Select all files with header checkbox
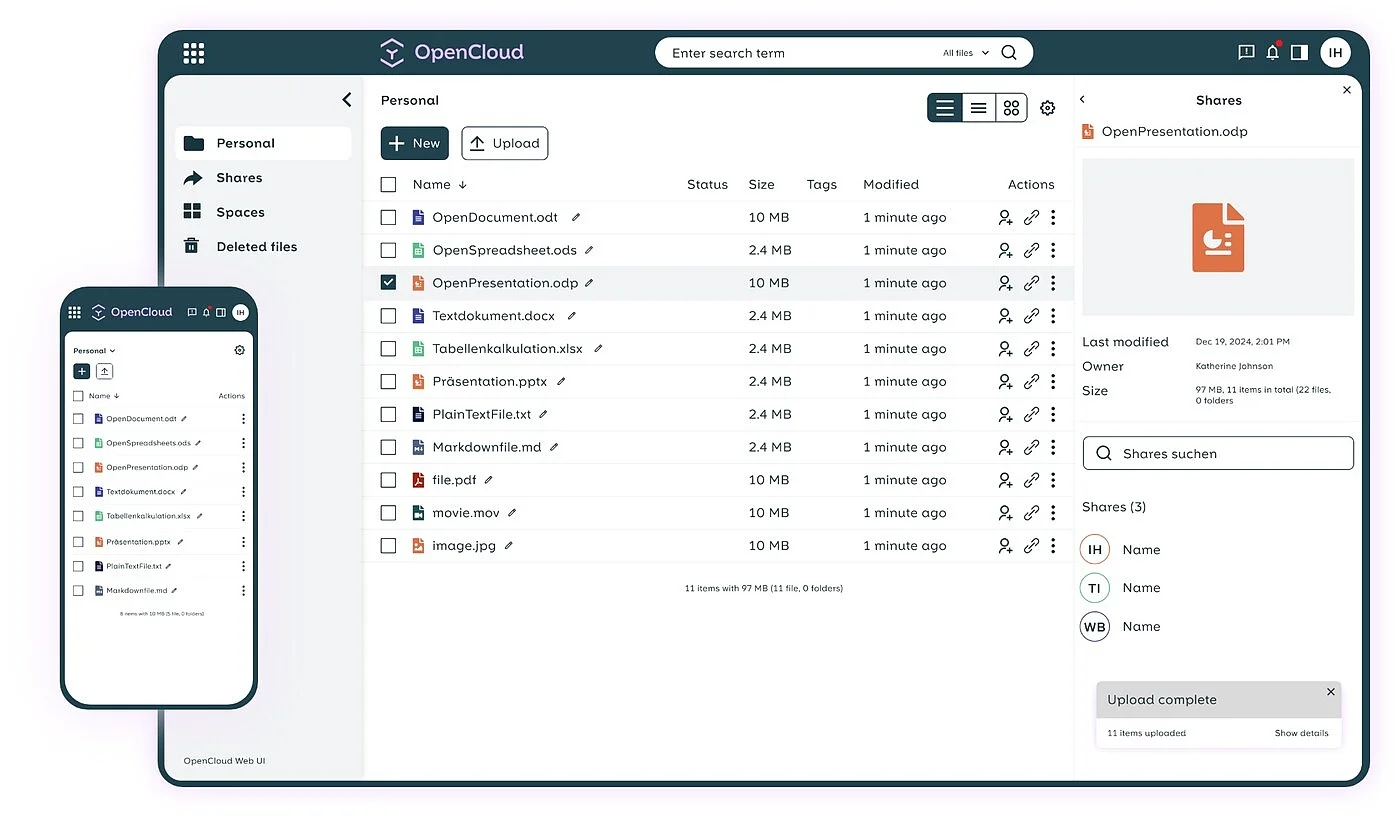 coord(388,184)
